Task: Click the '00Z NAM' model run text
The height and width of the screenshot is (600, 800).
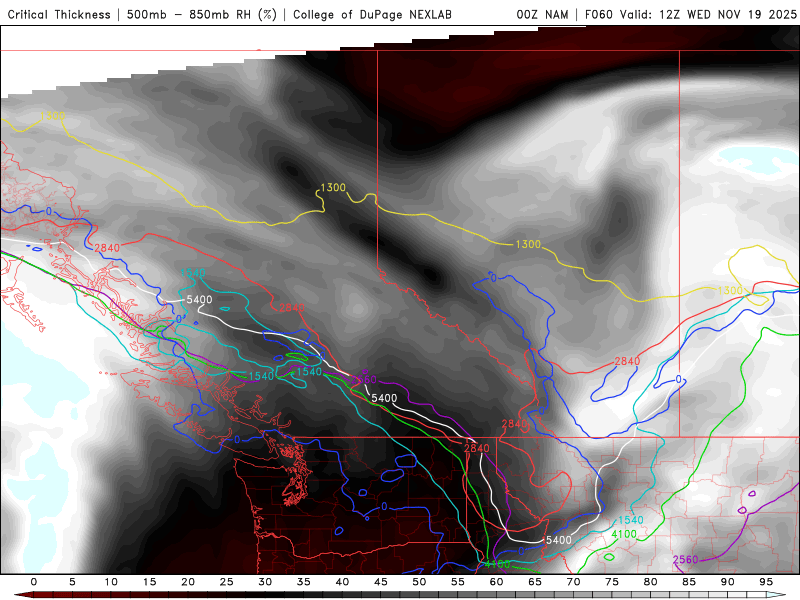Action: (x=542, y=14)
